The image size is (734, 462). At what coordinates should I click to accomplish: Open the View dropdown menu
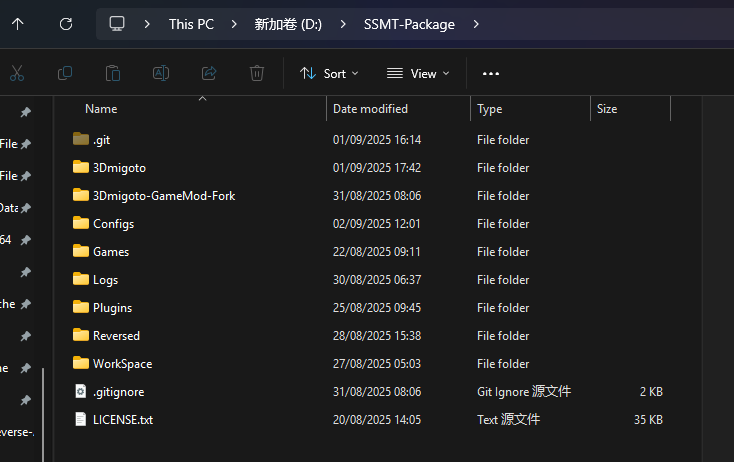pyautogui.click(x=418, y=73)
